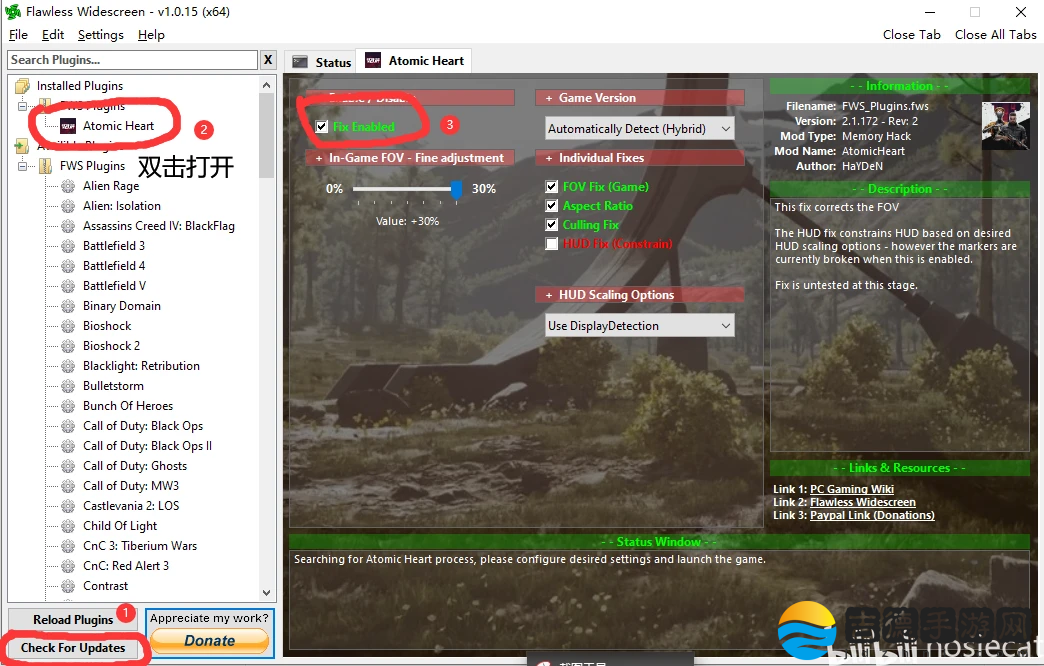Click the gear icon beside Battlefield 4
The width and height of the screenshot is (1044, 666).
point(68,266)
